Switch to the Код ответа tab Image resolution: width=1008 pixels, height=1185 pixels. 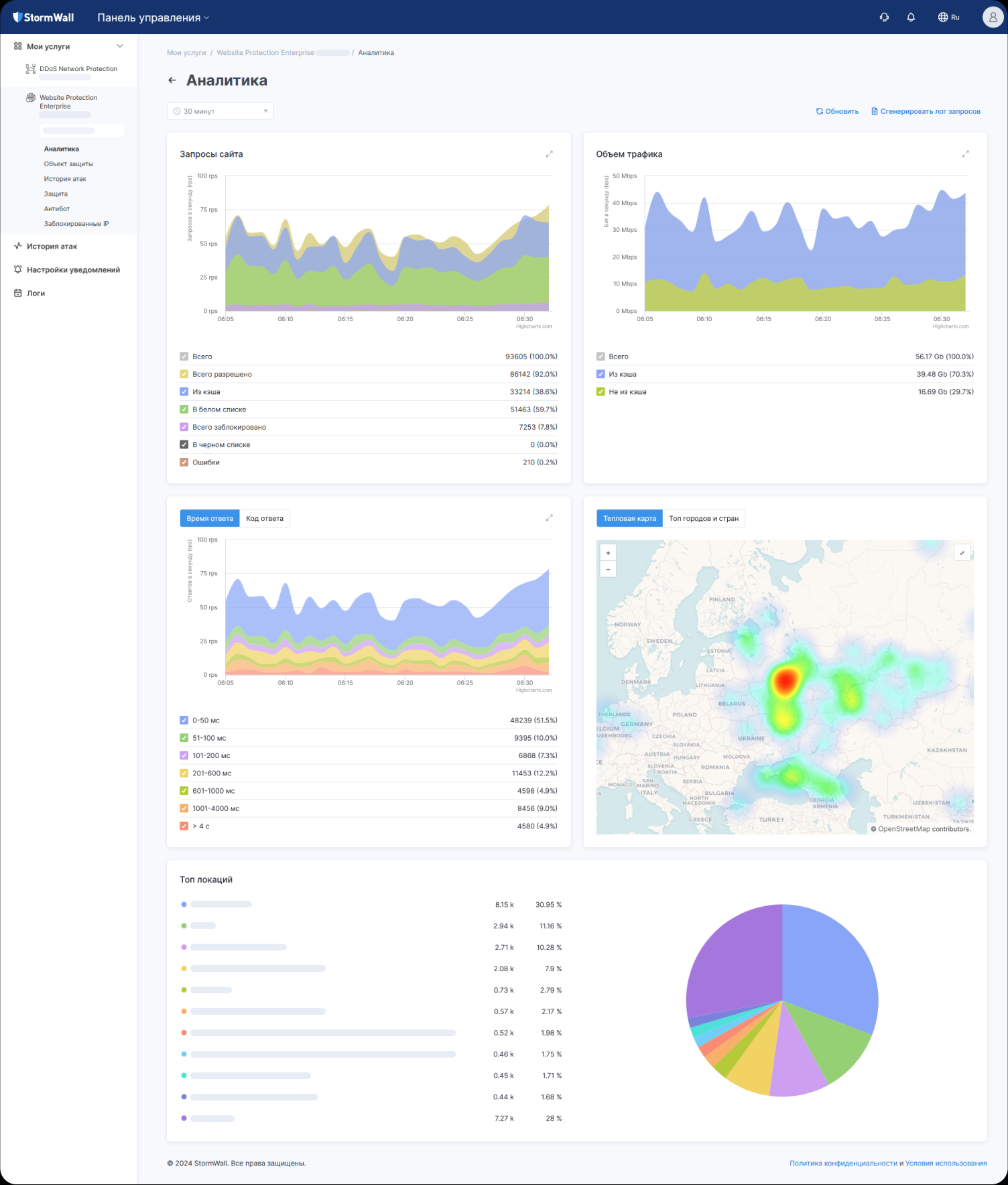265,519
